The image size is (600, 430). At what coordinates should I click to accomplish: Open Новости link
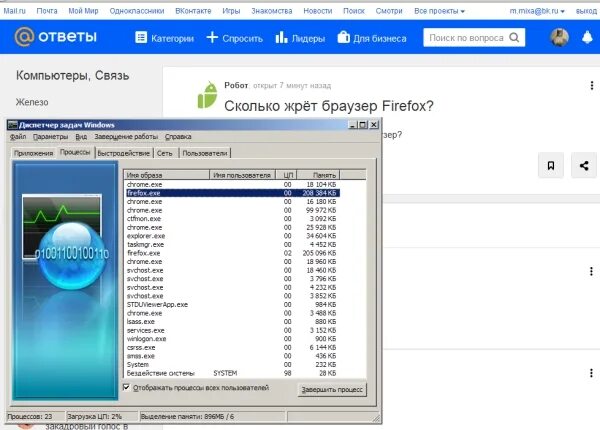click(318, 11)
